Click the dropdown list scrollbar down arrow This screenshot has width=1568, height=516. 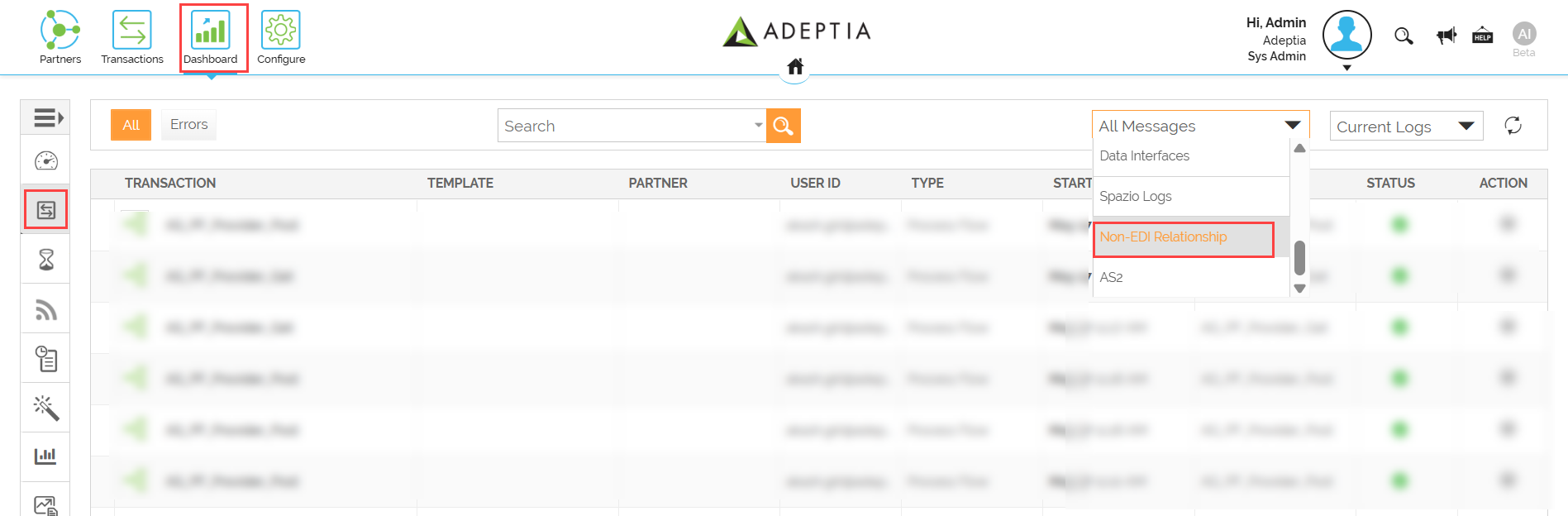click(x=1299, y=289)
